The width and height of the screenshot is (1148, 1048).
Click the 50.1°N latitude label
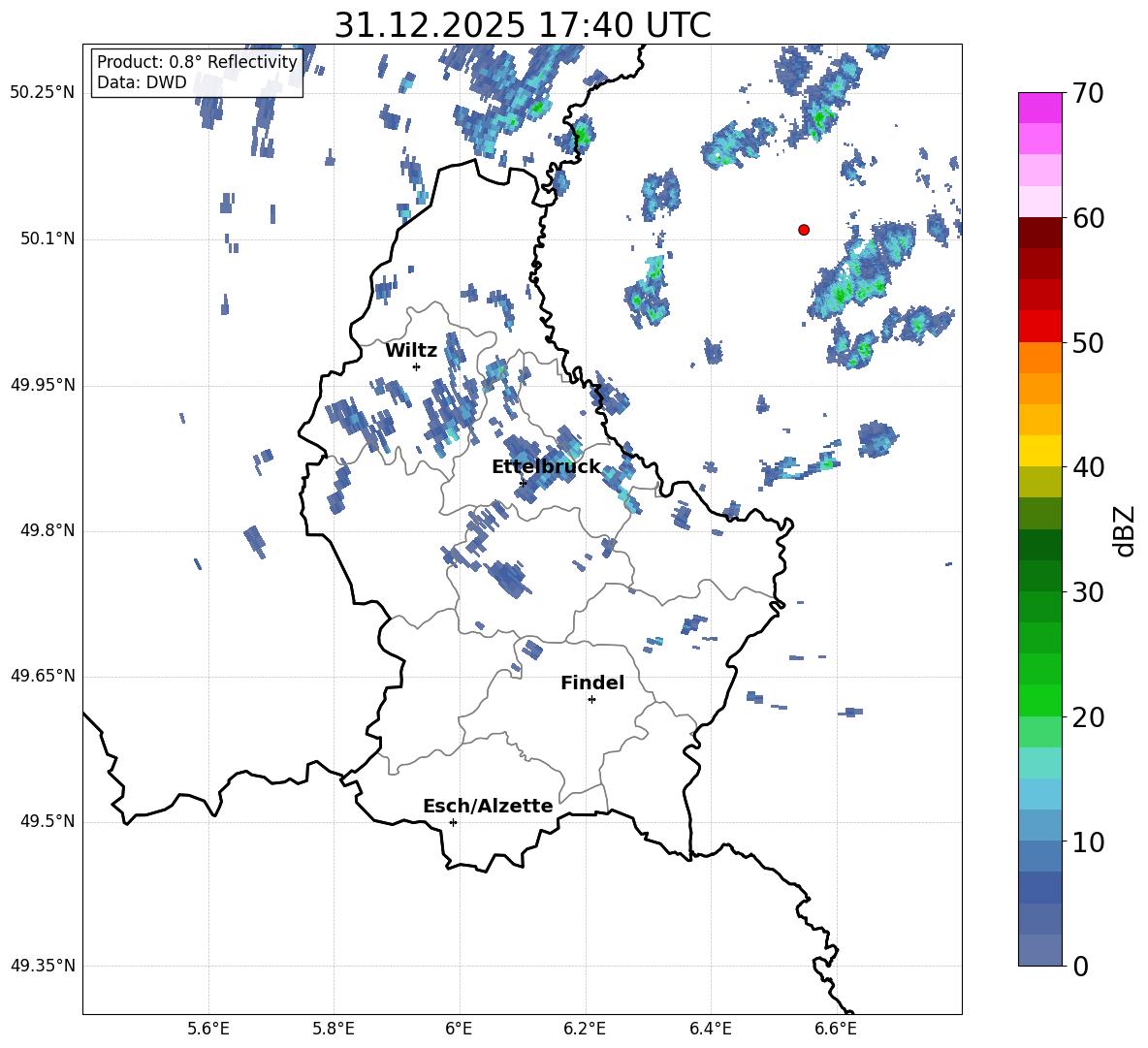coord(47,239)
